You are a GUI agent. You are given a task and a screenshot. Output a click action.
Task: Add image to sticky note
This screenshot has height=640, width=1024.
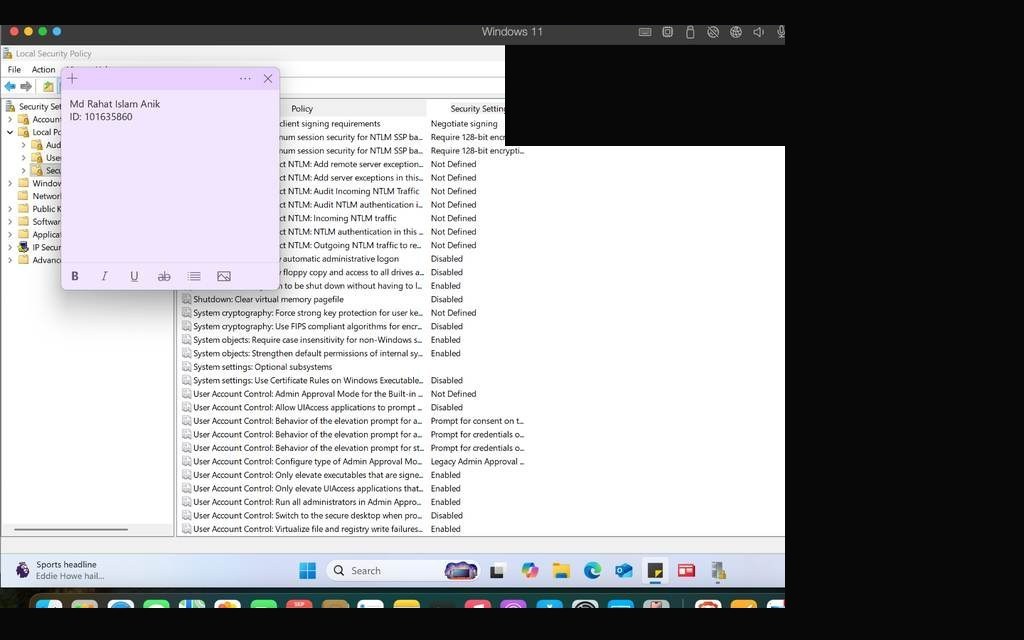(224, 276)
